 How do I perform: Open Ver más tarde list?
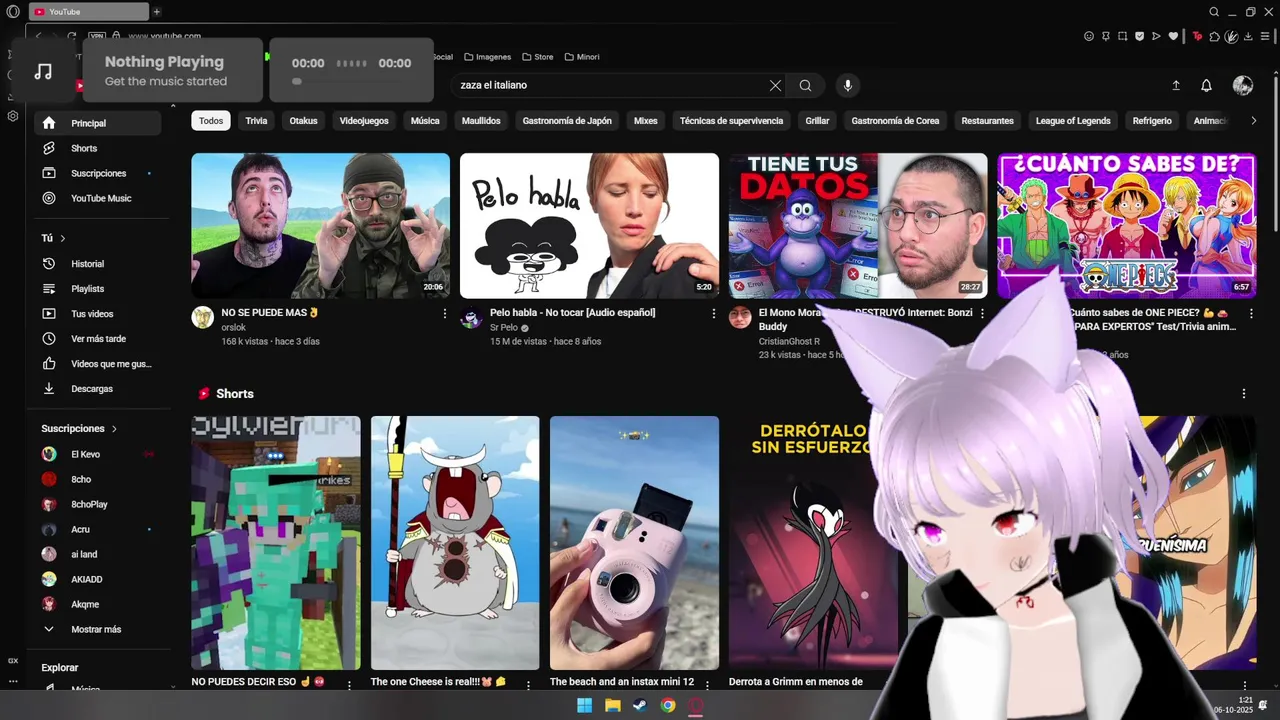point(98,339)
